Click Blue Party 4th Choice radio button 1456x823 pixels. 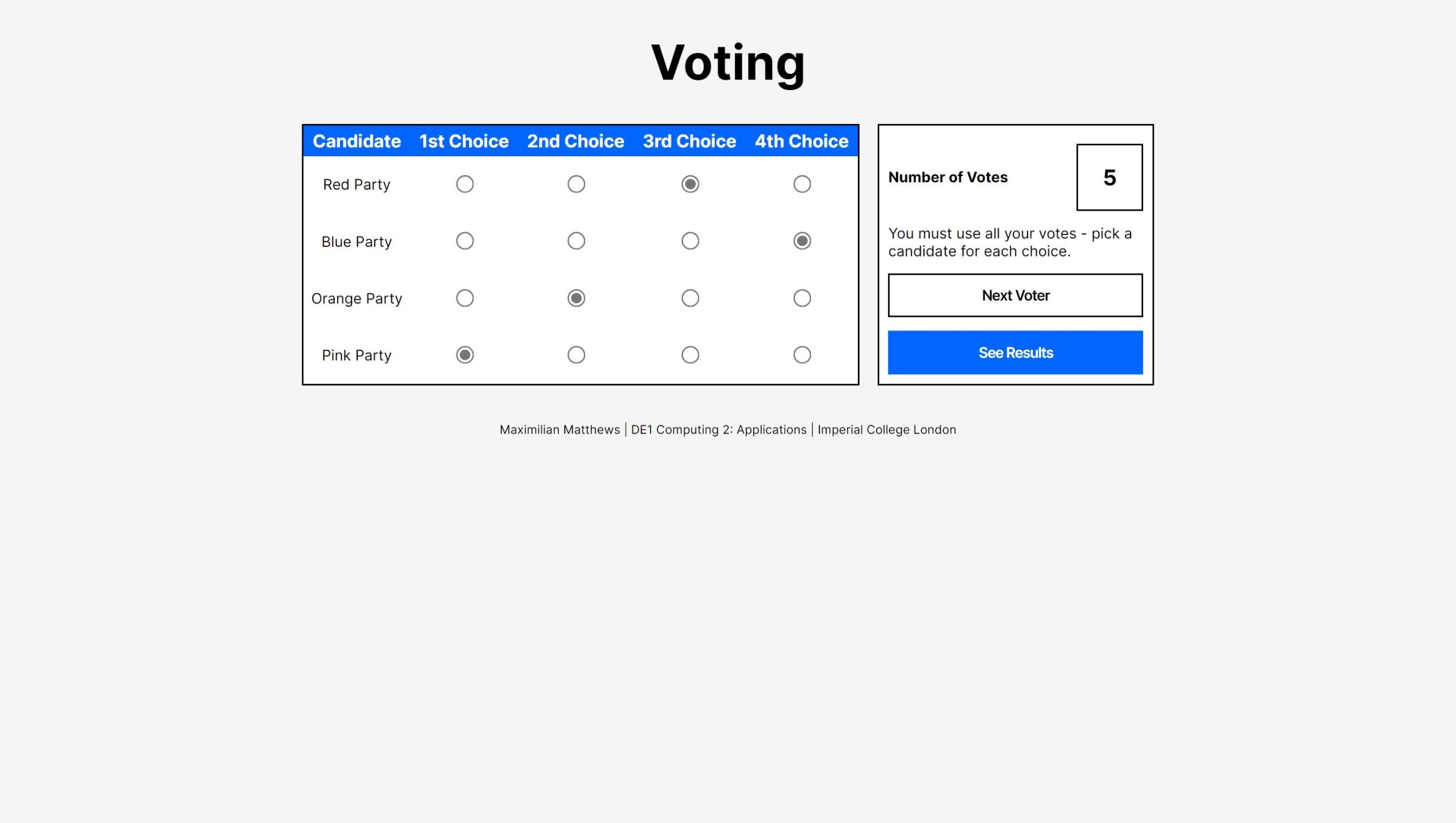(802, 241)
